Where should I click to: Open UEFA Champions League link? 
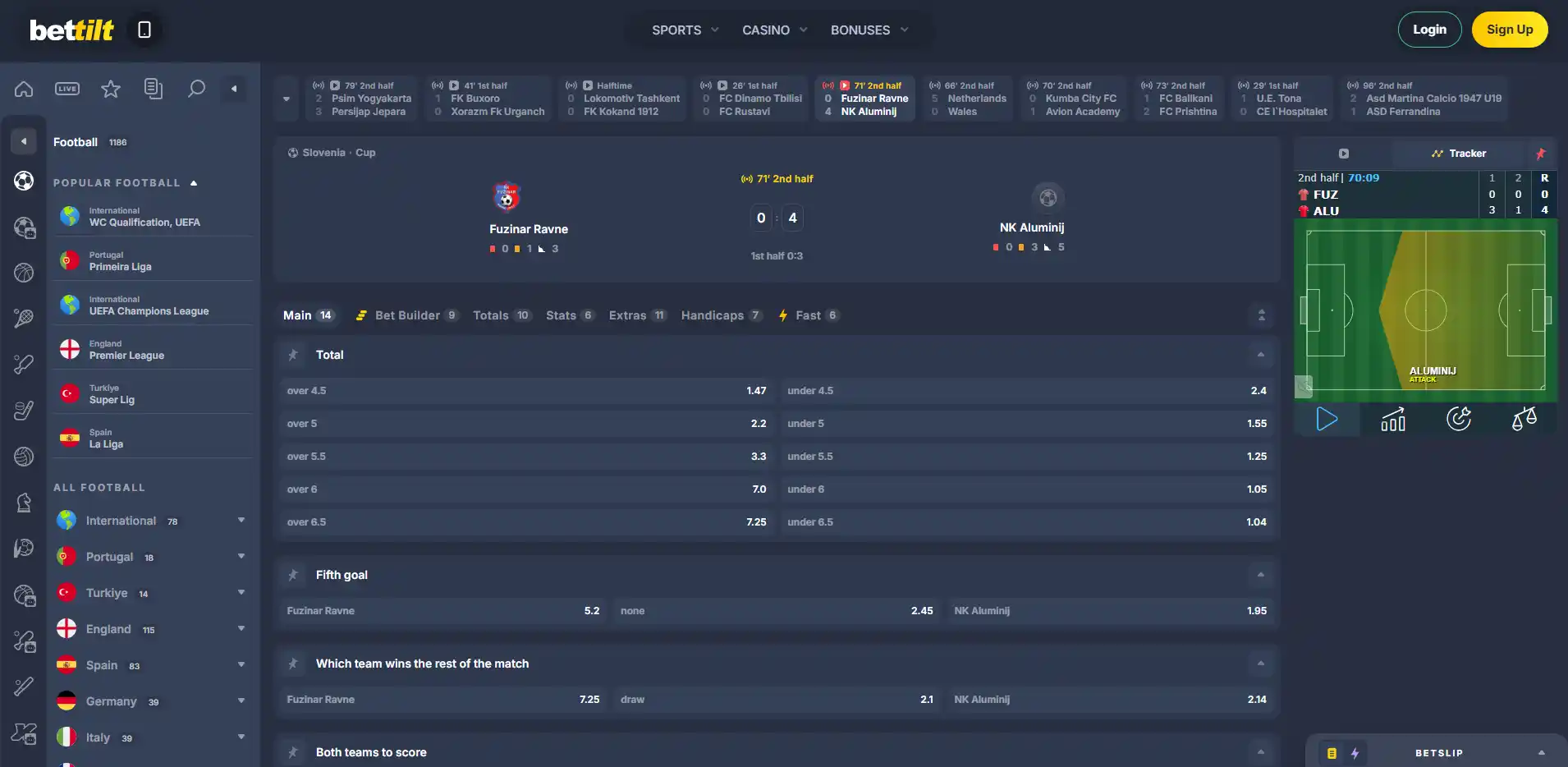(x=154, y=305)
